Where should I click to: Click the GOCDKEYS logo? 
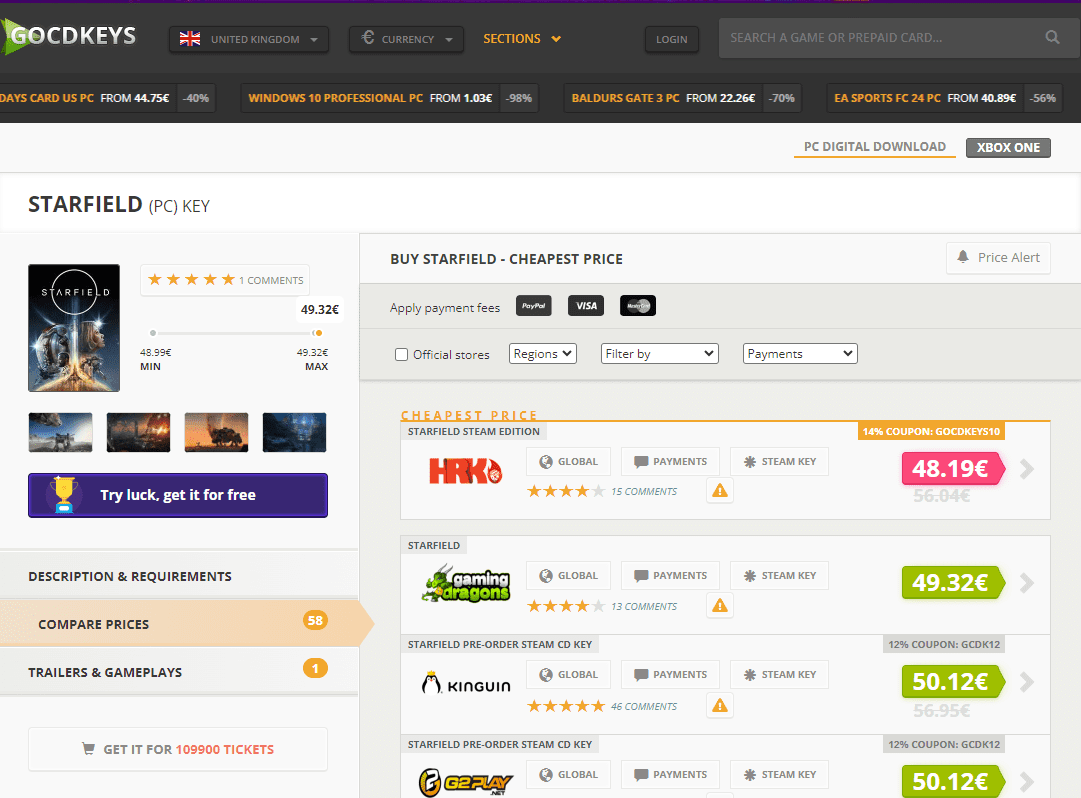[70, 38]
